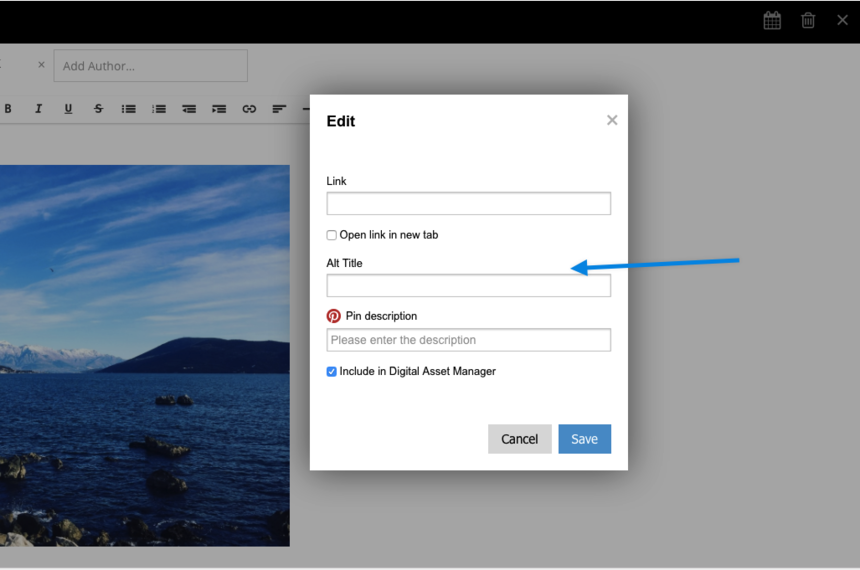860x570 pixels.
Task: Open the text alignment option
Action: (x=279, y=109)
